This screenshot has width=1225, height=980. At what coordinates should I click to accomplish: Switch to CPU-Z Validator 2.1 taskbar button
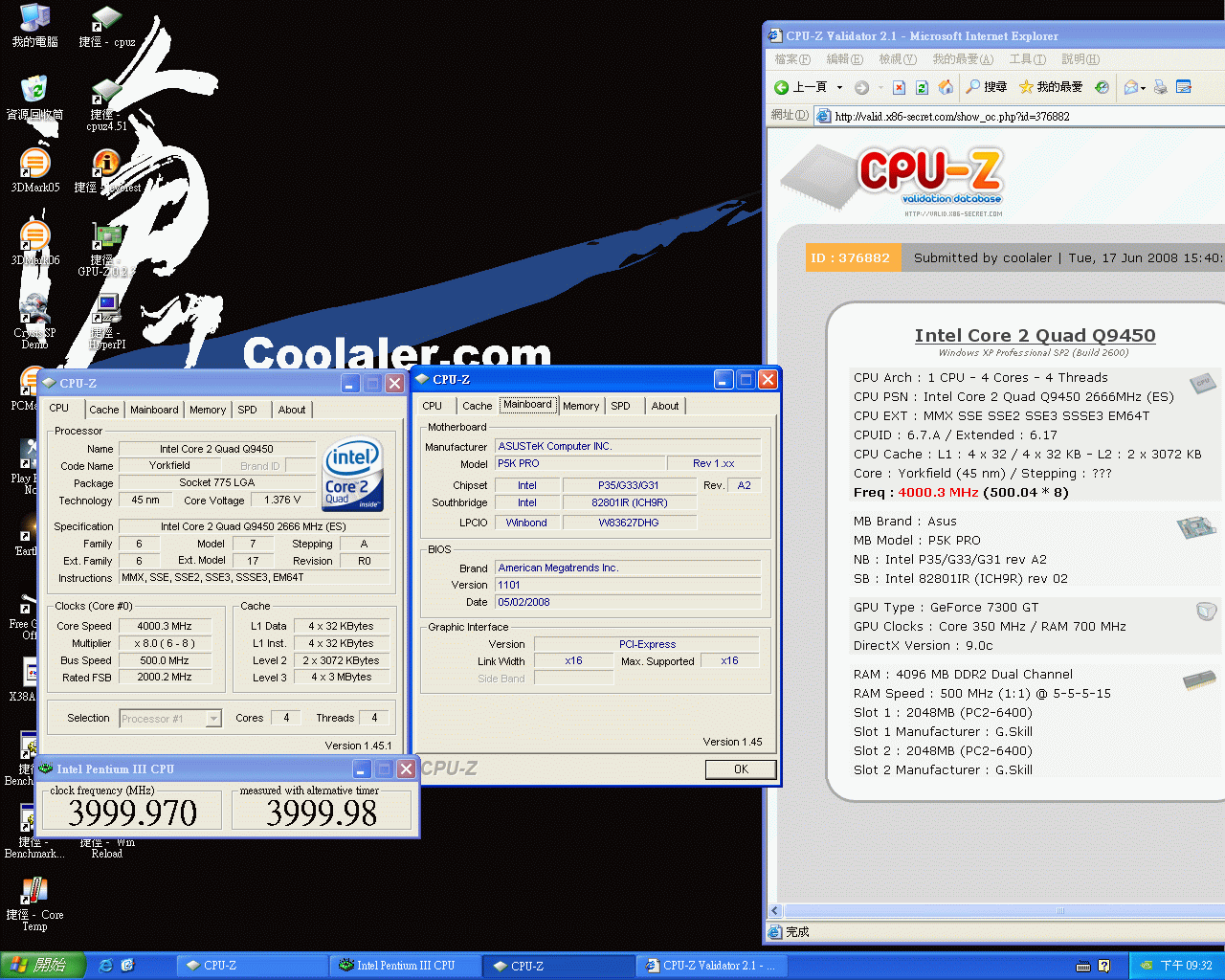click(711, 966)
